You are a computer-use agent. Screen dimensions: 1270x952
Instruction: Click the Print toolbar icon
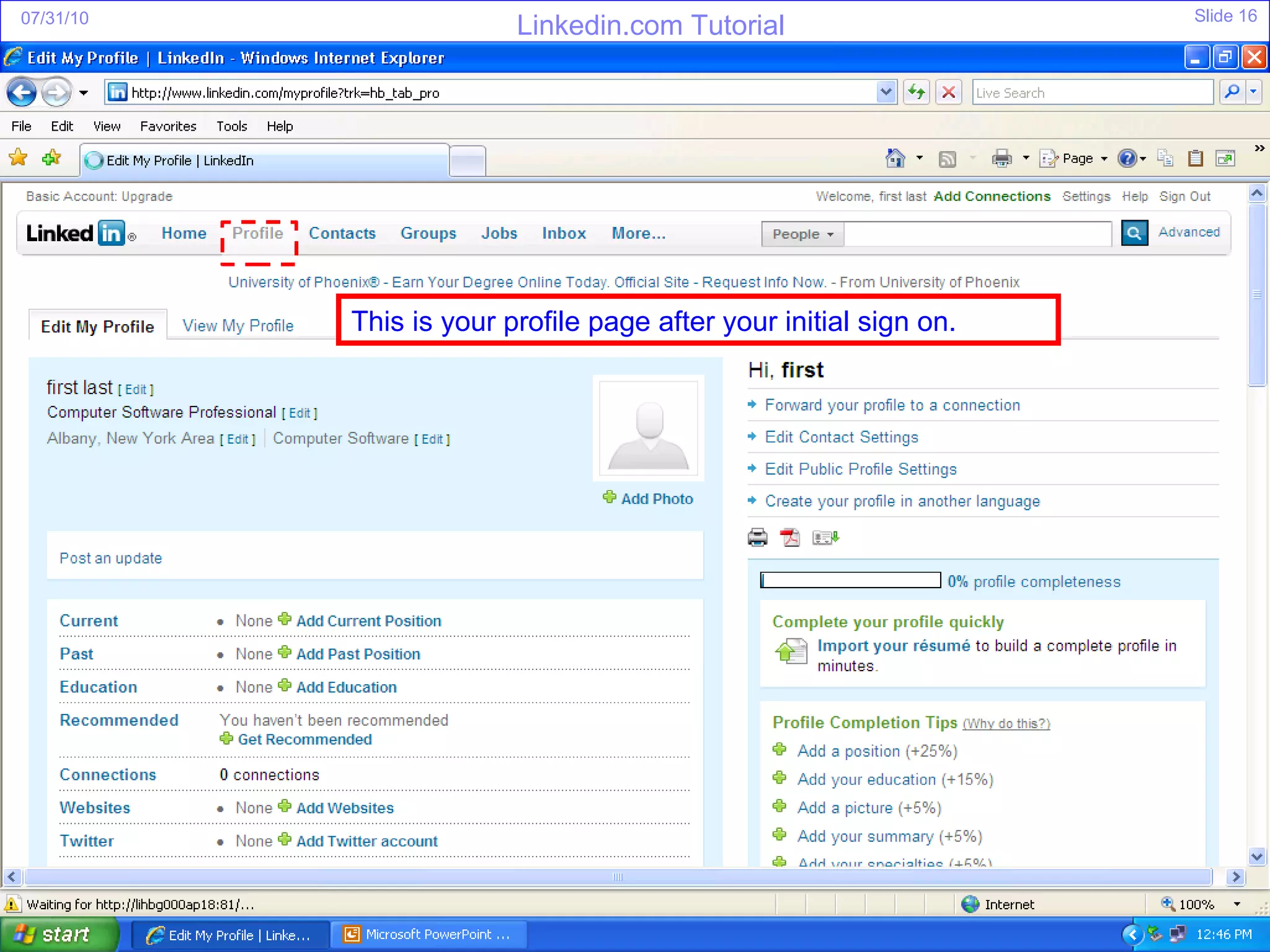click(x=1001, y=159)
